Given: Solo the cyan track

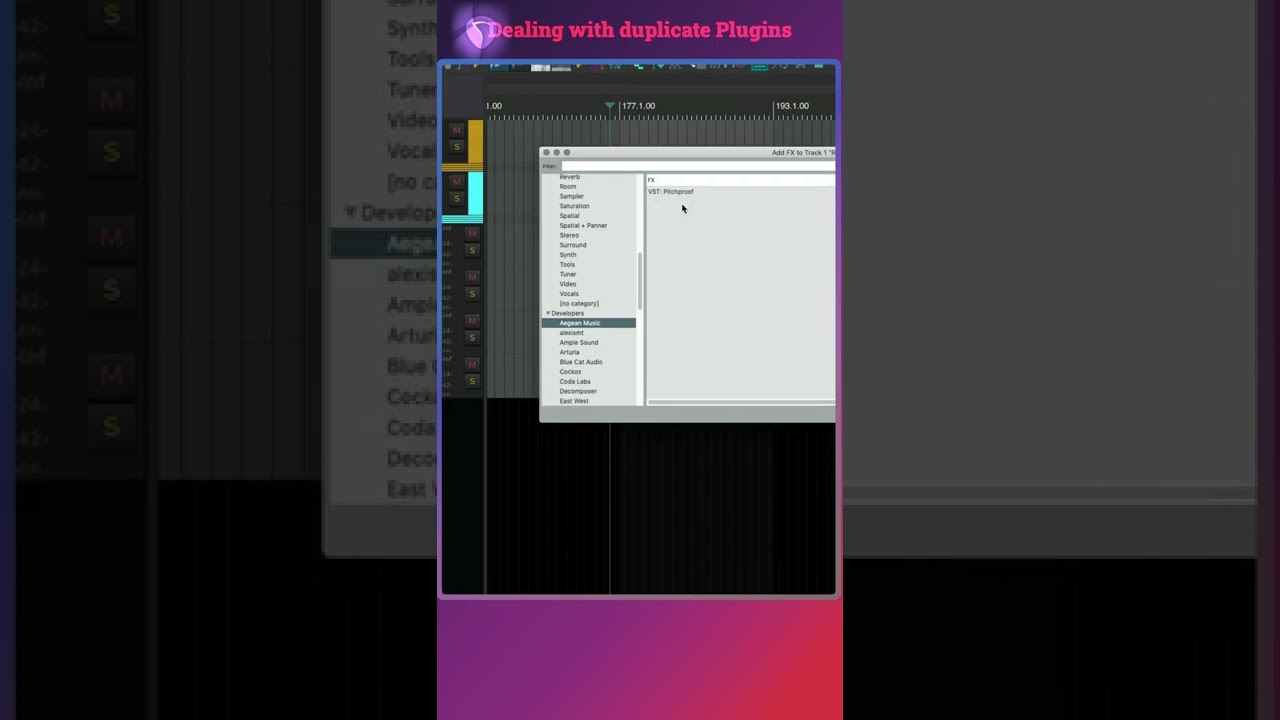Looking at the screenshot, I should (457, 198).
